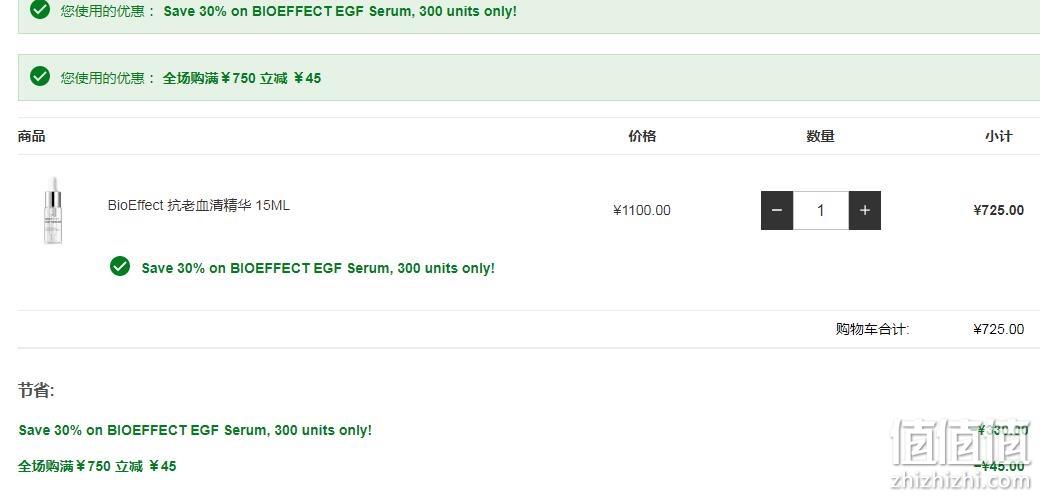Click the ¥1100.00 unit price

tap(642, 211)
